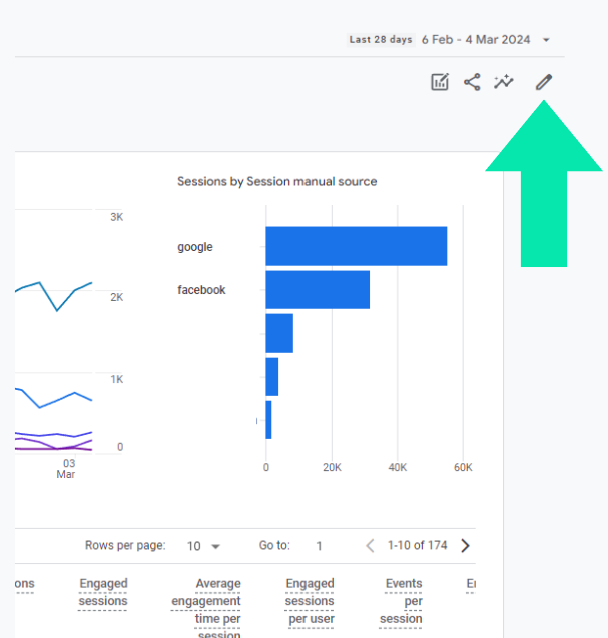
Task: Select the google bar in sessions chart
Action: pos(355,246)
